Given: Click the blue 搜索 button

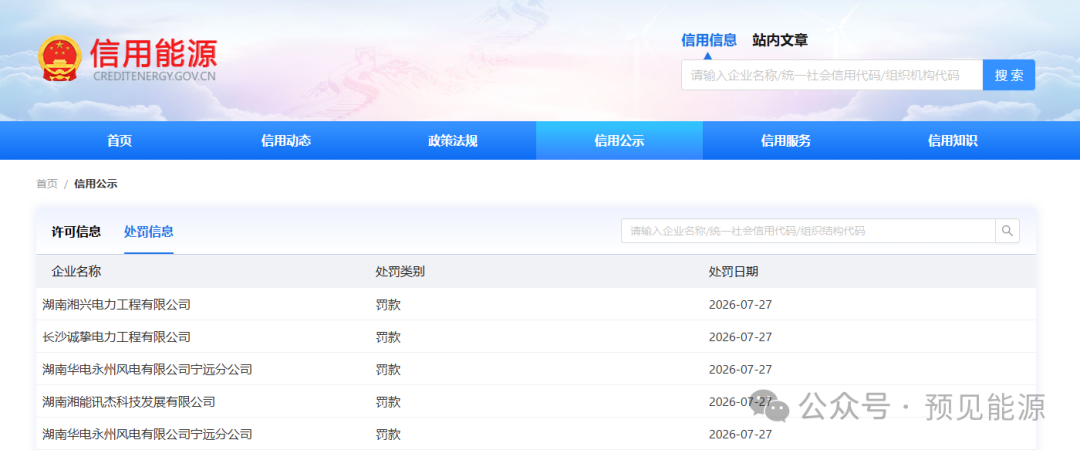Looking at the screenshot, I should [1008, 75].
